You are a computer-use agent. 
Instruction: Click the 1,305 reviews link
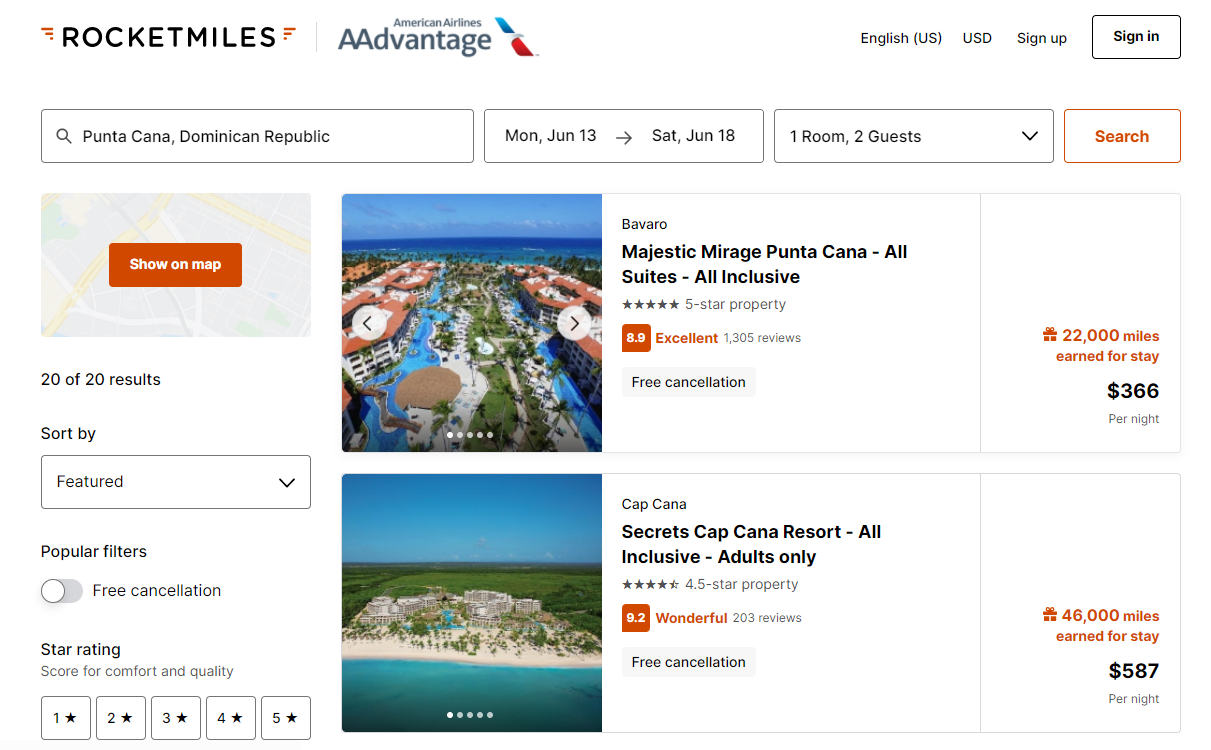coord(762,338)
